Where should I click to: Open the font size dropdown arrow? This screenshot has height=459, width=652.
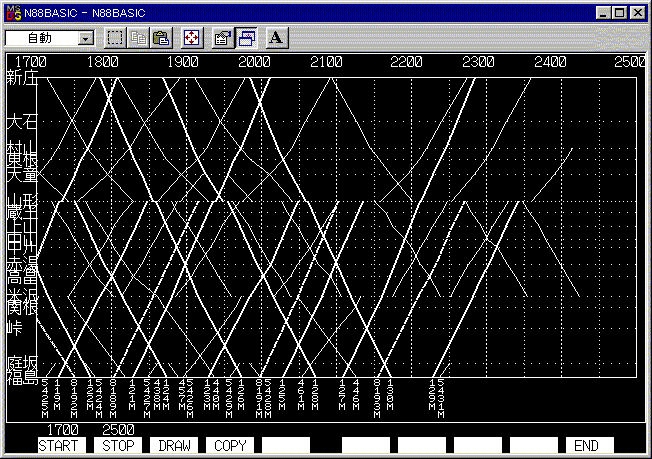coord(86,39)
